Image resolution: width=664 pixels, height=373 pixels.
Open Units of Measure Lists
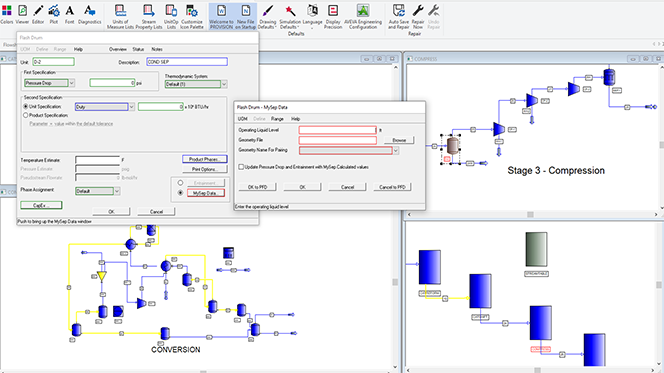[x=120, y=17]
